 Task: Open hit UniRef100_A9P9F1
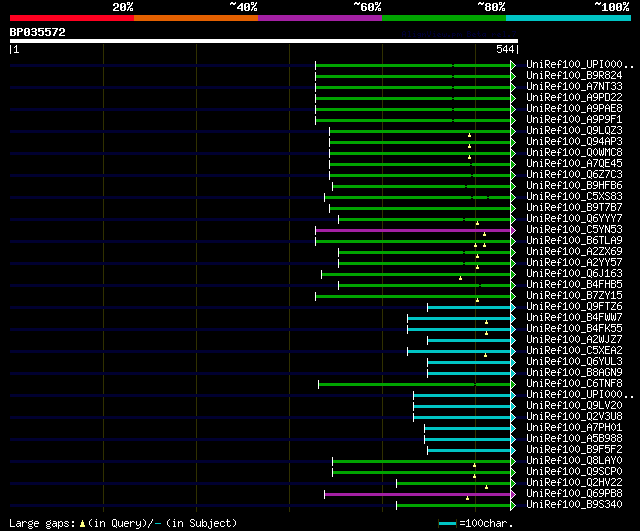click(x=574, y=120)
